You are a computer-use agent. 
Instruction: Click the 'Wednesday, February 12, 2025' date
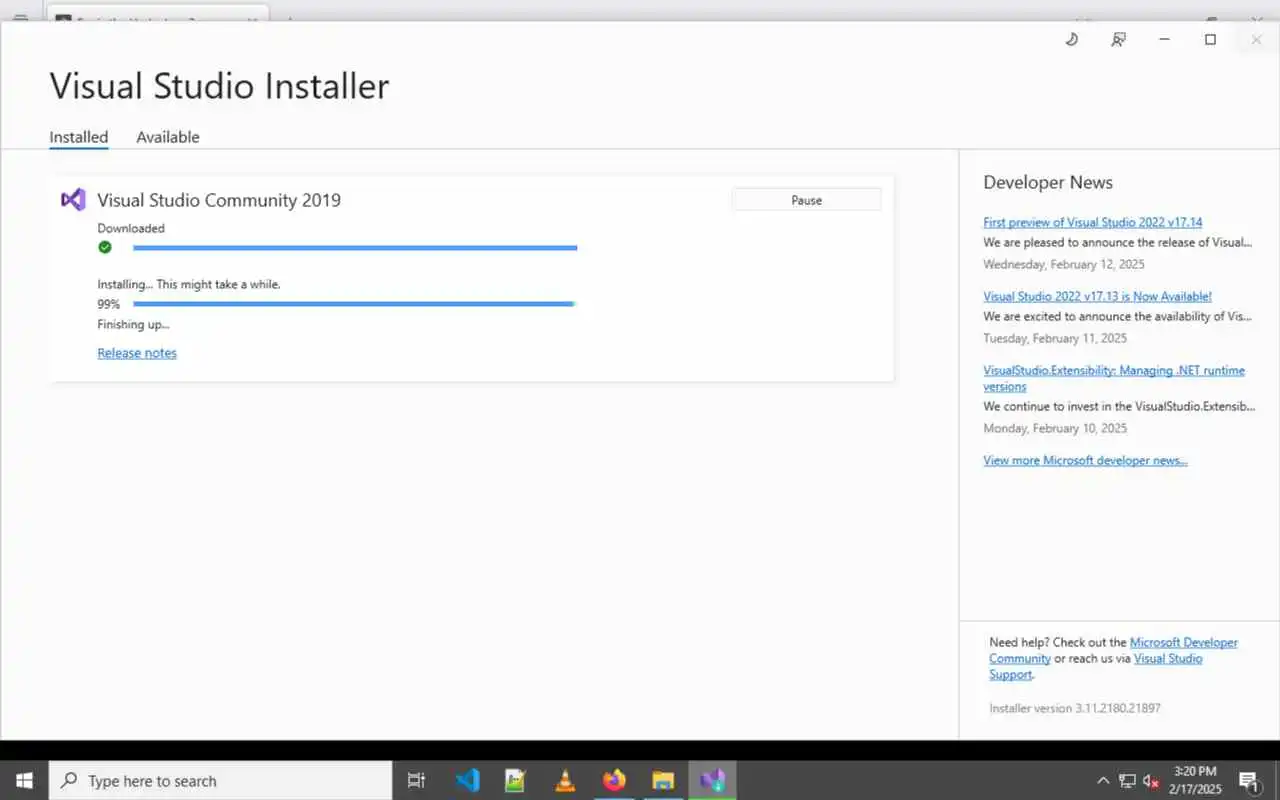click(x=1064, y=265)
